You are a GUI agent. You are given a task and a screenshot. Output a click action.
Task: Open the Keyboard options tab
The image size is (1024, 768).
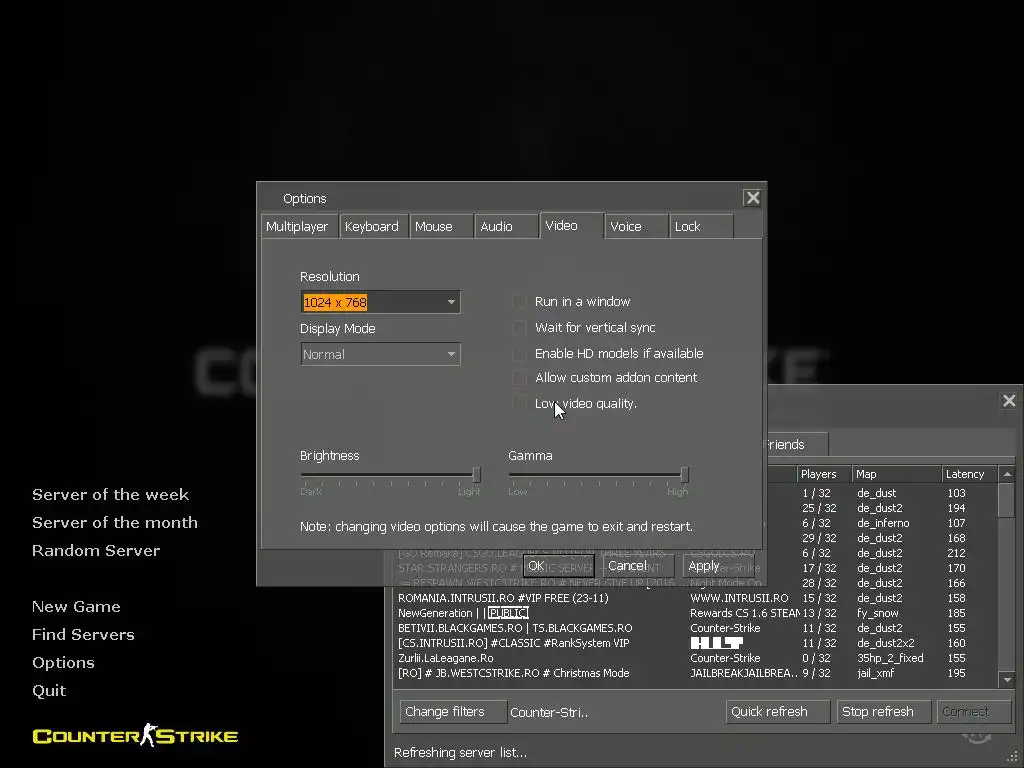click(374, 227)
